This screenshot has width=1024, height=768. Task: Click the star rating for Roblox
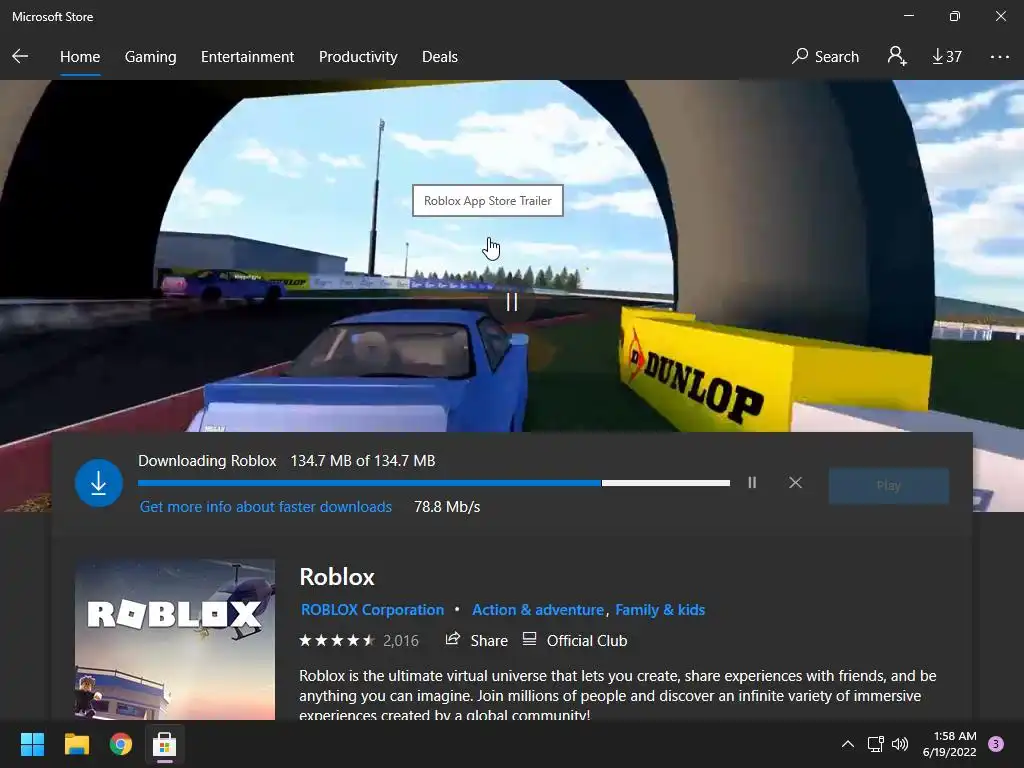coord(336,641)
